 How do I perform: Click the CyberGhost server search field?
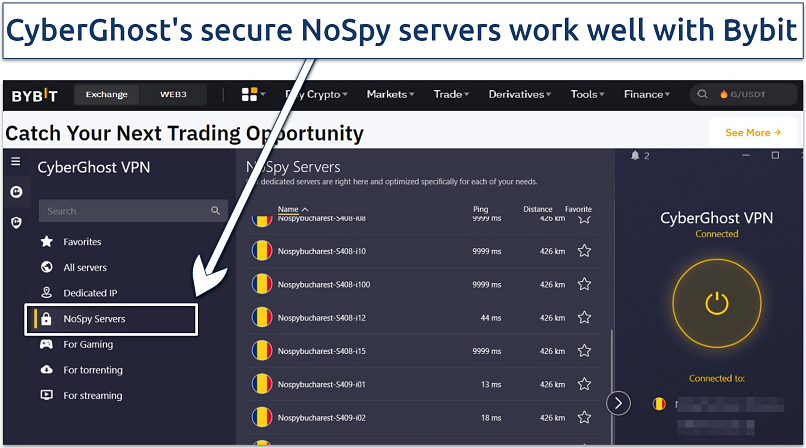coord(128,211)
